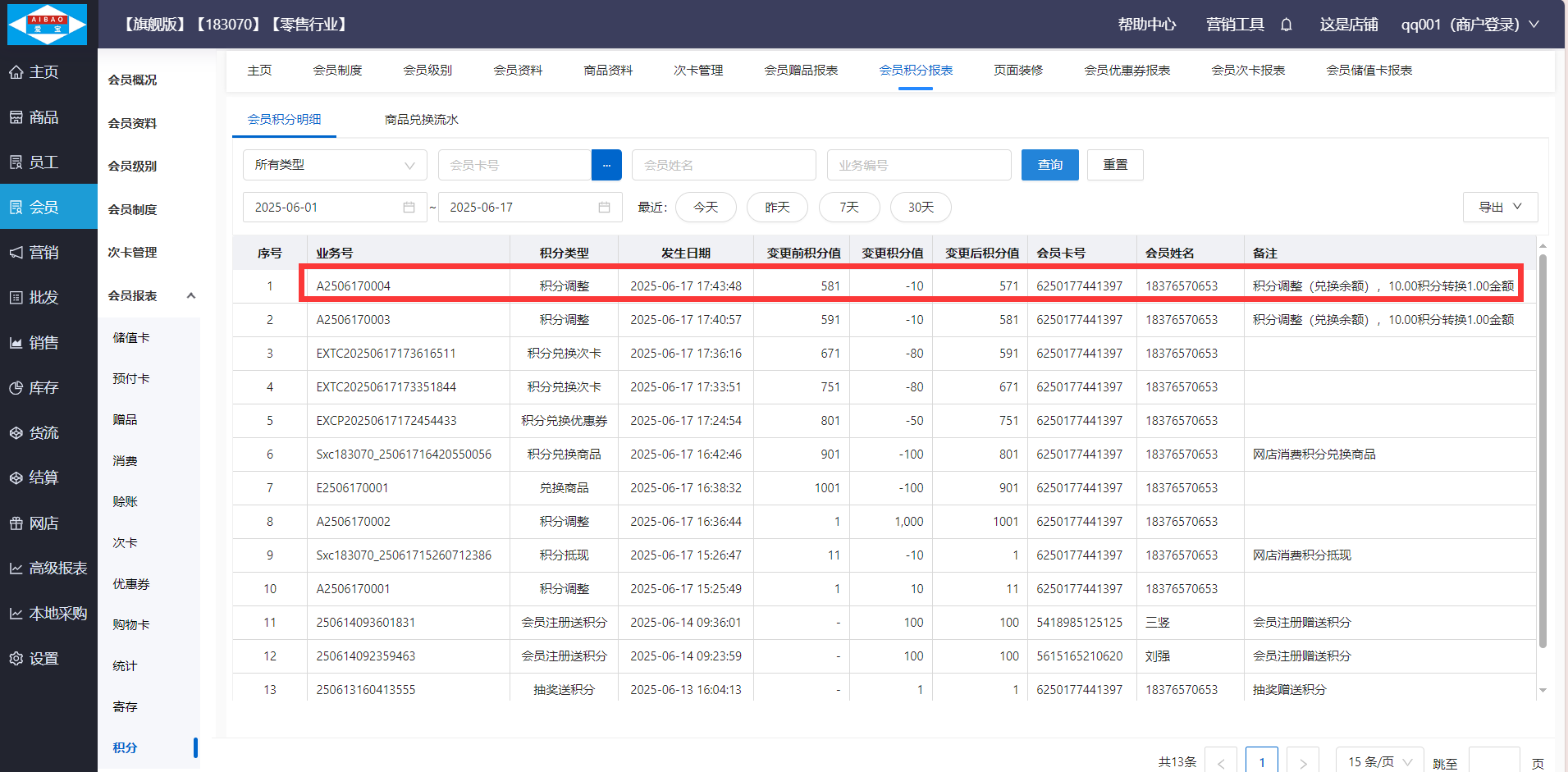1568x772 pixels.
Task: Open 帮助中心 link
Action: (1147, 25)
